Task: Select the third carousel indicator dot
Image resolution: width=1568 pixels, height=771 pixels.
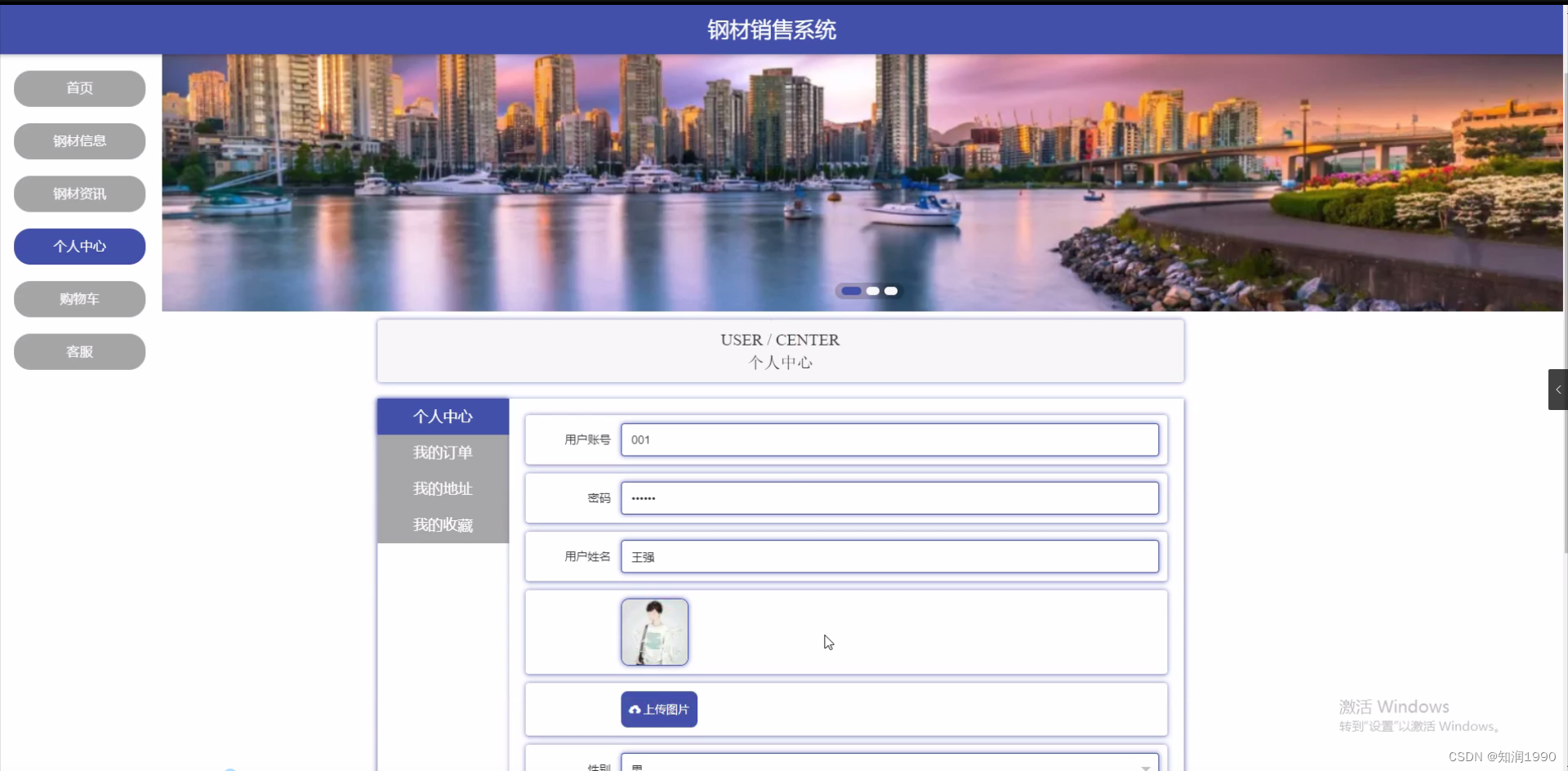Action: (x=892, y=291)
